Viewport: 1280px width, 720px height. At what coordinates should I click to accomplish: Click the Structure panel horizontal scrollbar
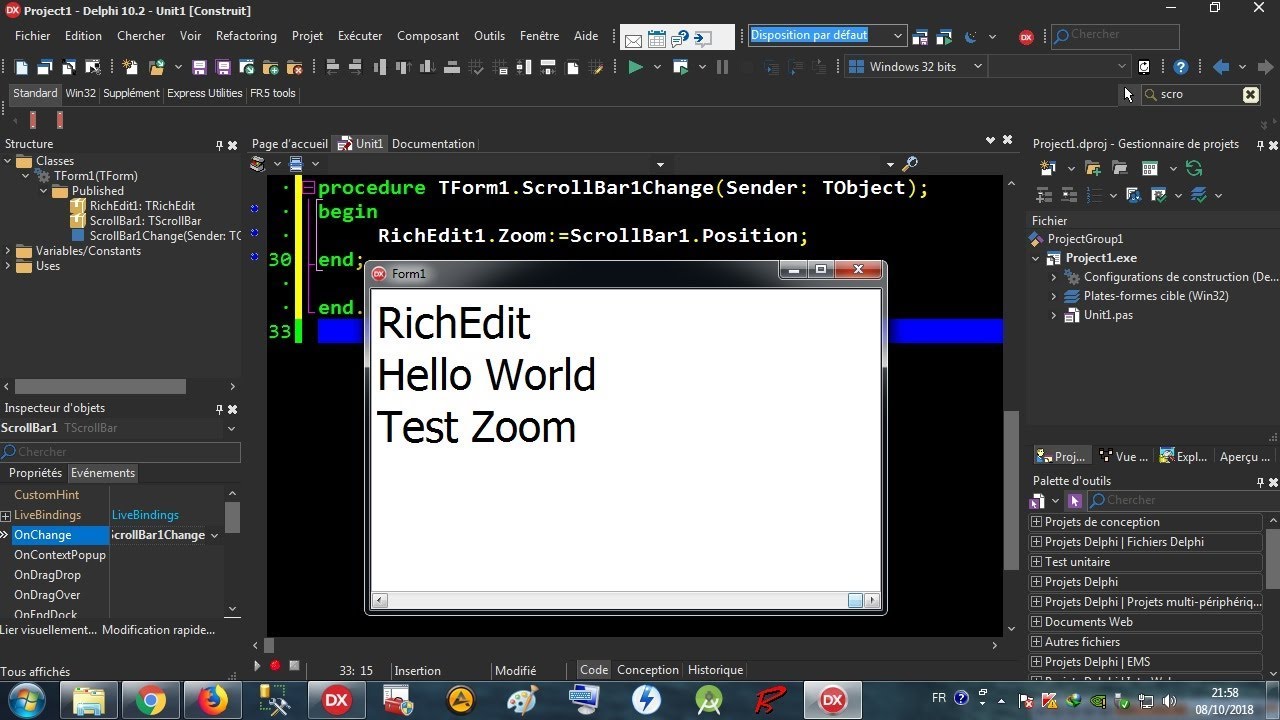click(x=100, y=386)
